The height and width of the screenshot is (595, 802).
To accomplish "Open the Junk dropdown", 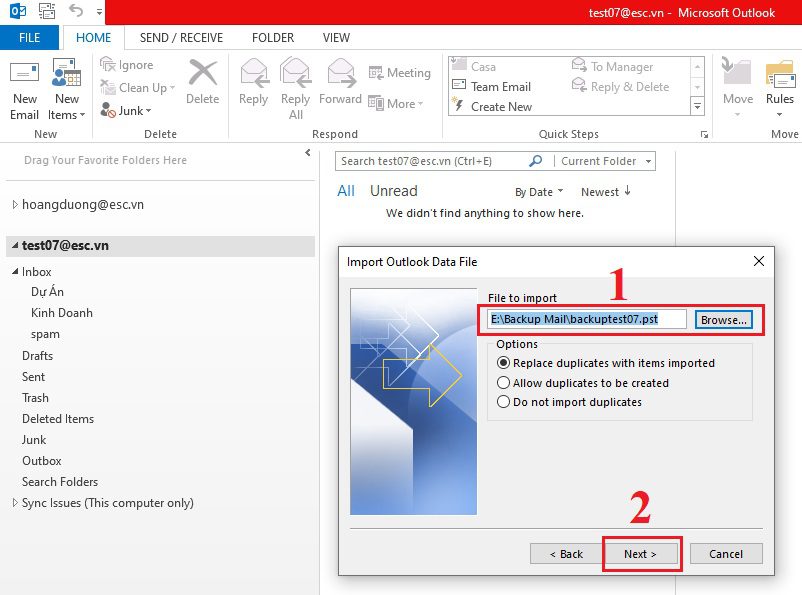I will [126, 111].
